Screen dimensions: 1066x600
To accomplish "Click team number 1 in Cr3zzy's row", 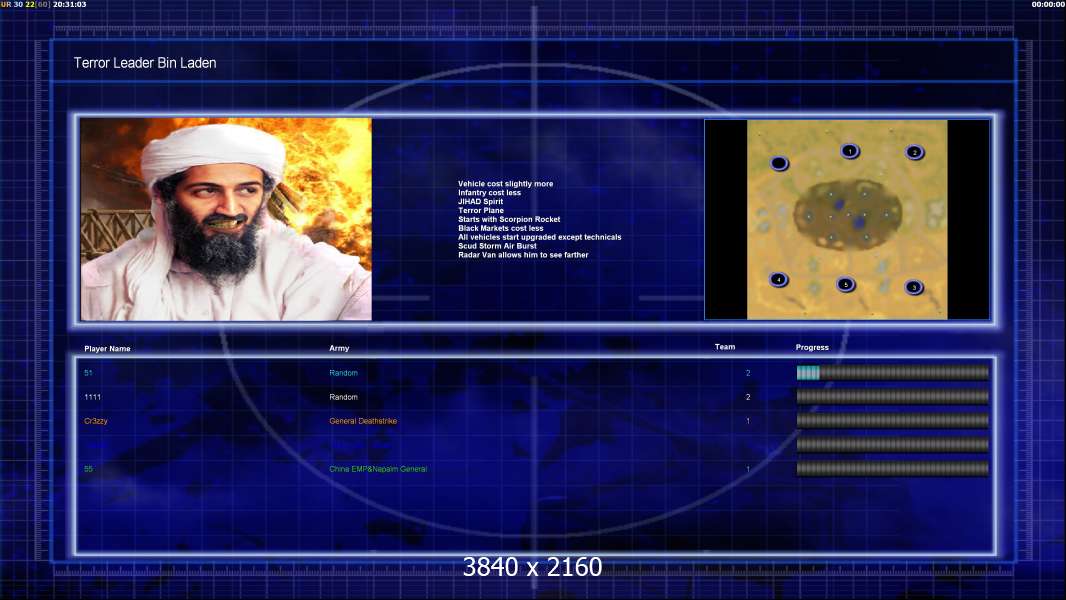I will pyautogui.click(x=748, y=421).
